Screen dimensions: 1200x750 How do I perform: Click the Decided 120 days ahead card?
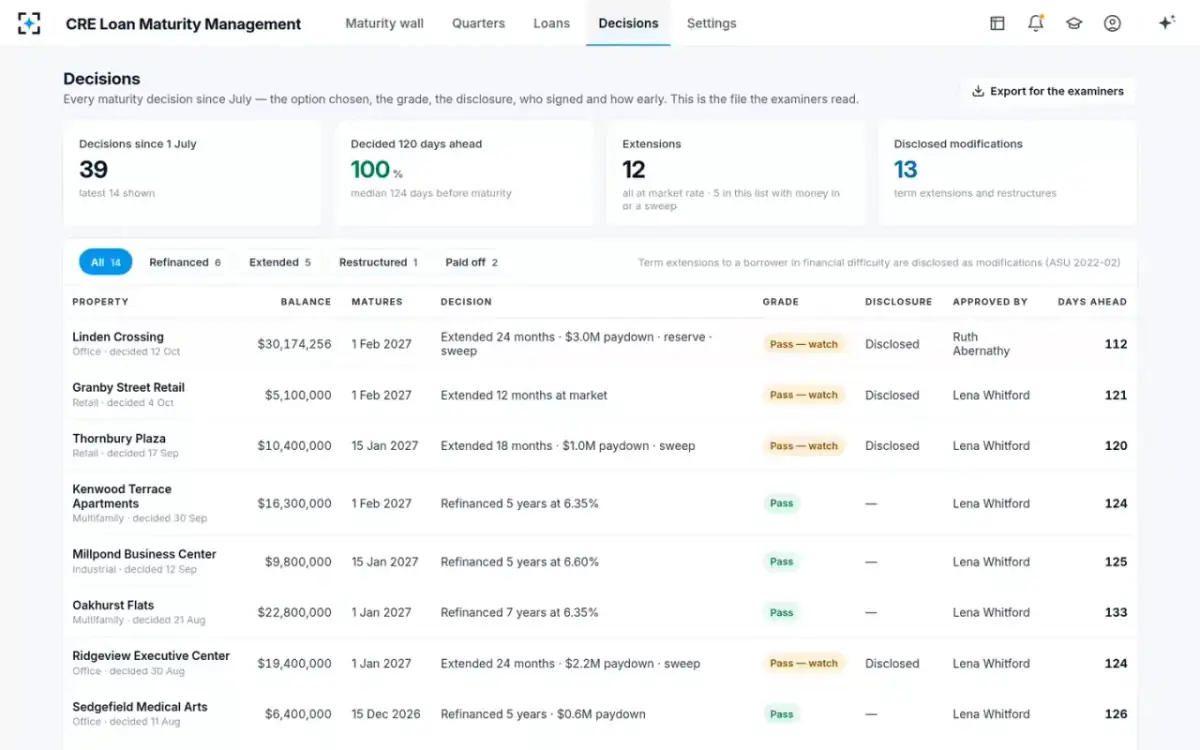coord(464,173)
